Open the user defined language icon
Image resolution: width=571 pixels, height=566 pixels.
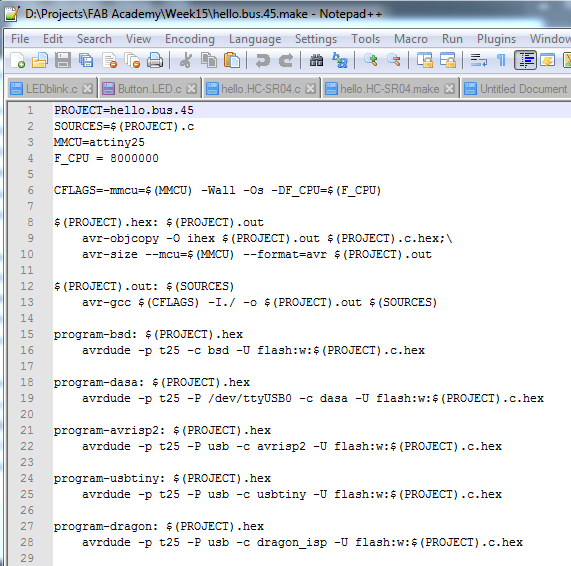(x=548, y=60)
